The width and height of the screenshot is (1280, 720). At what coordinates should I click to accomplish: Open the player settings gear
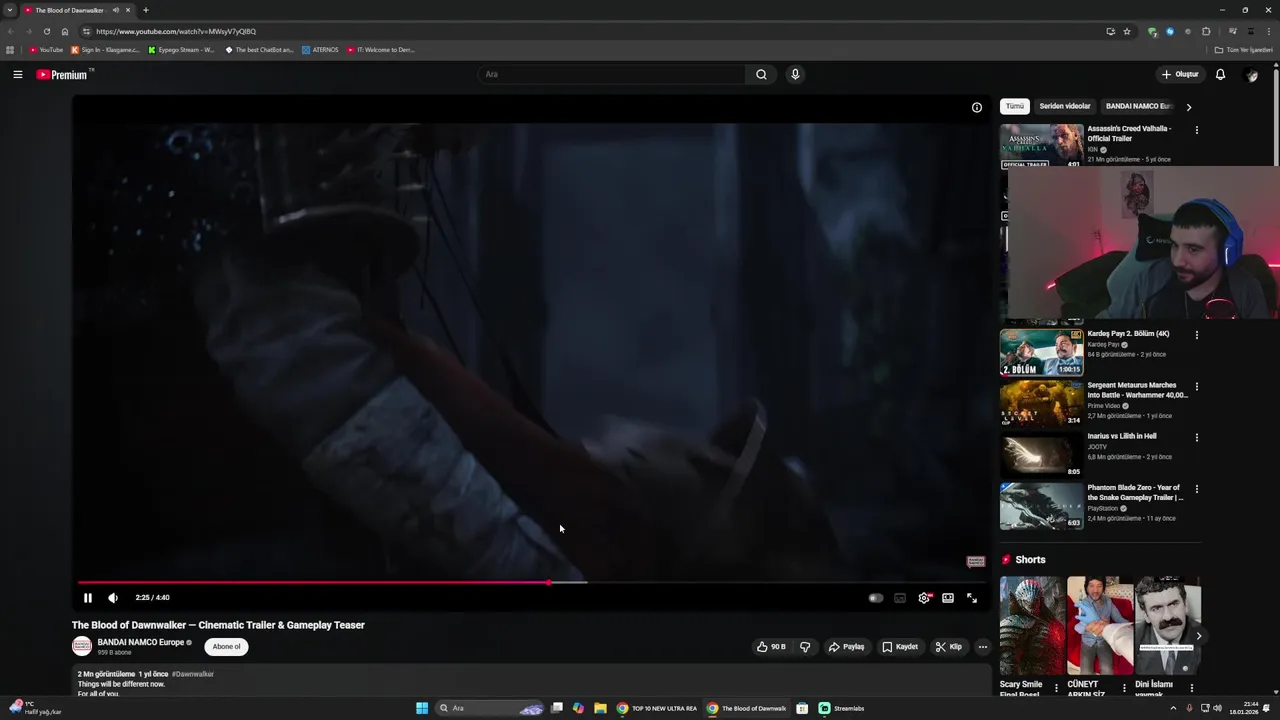[924, 598]
